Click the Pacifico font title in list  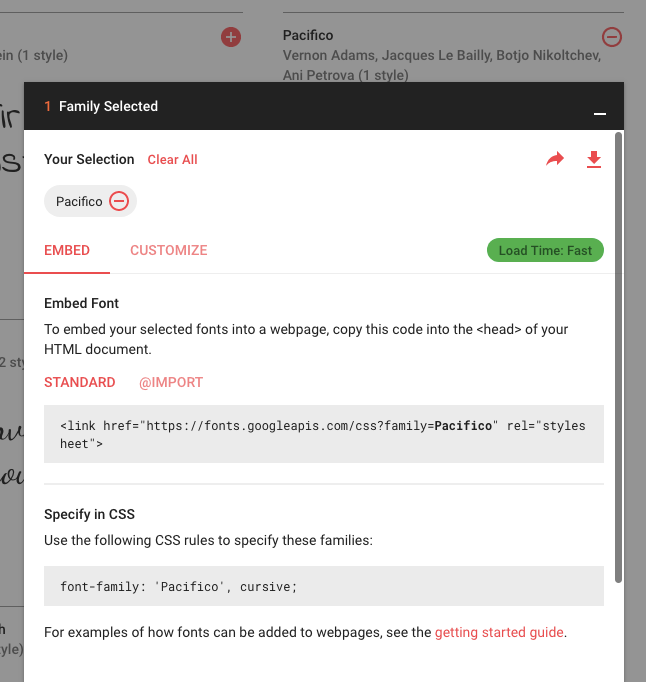click(x=308, y=35)
